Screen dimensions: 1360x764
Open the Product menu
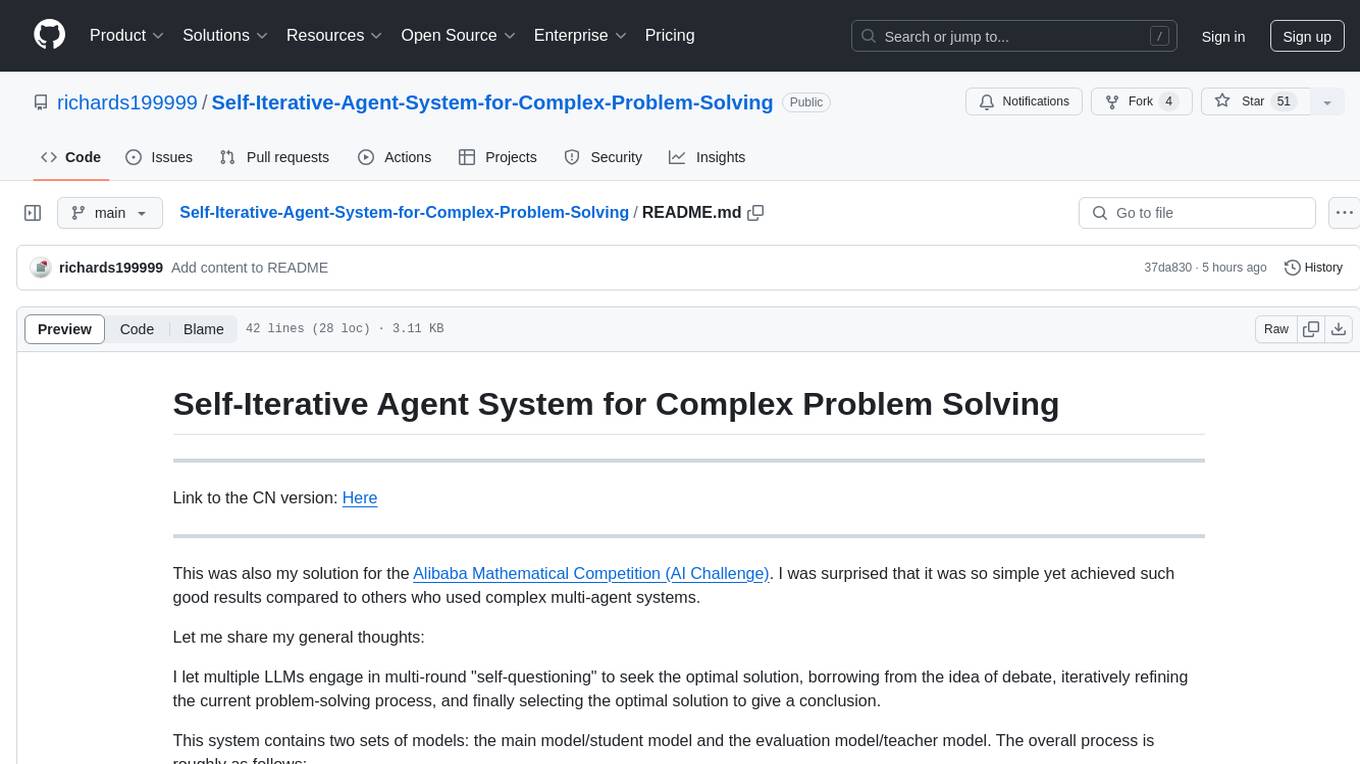tap(127, 35)
